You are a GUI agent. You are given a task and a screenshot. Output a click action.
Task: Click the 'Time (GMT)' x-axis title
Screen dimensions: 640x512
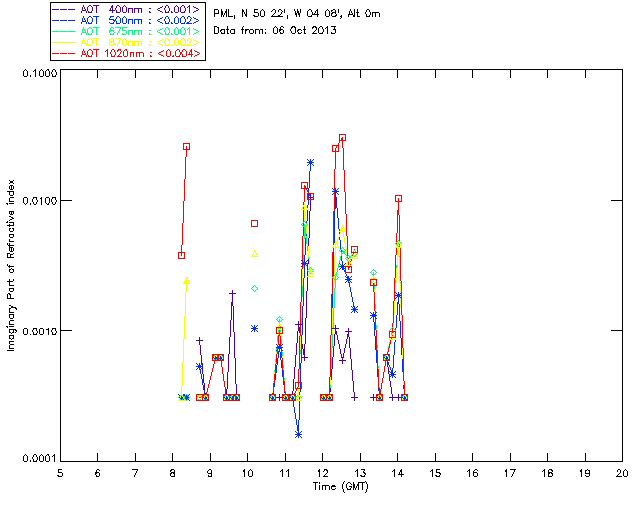pyautogui.click(x=340, y=486)
